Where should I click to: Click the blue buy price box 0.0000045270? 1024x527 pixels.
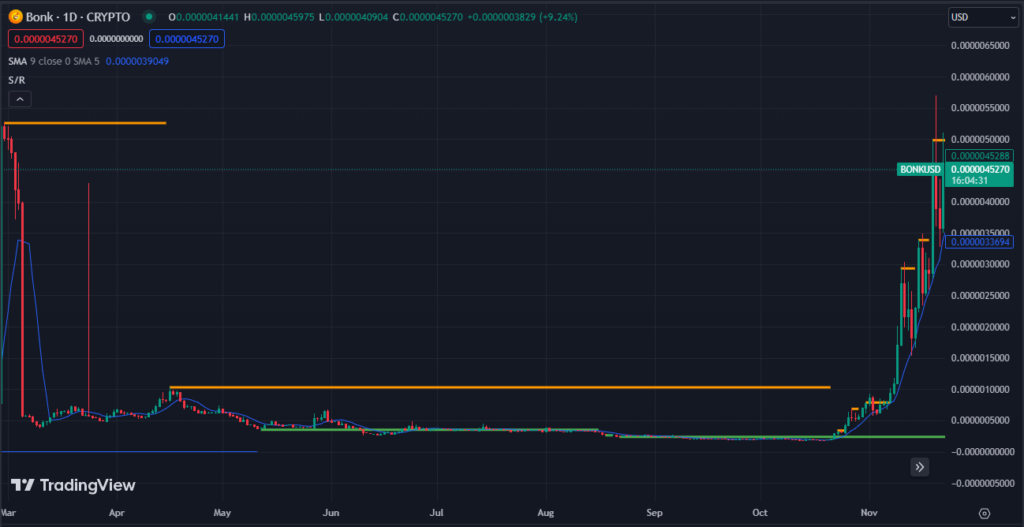point(187,39)
